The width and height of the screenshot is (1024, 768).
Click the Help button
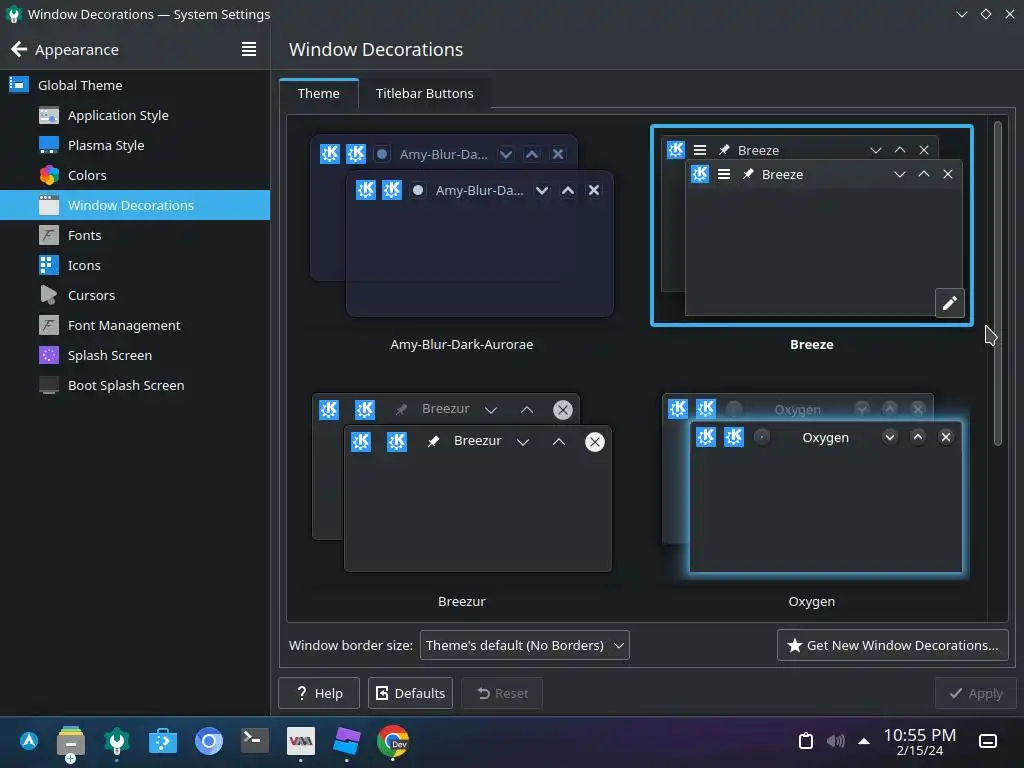(x=319, y=693)
